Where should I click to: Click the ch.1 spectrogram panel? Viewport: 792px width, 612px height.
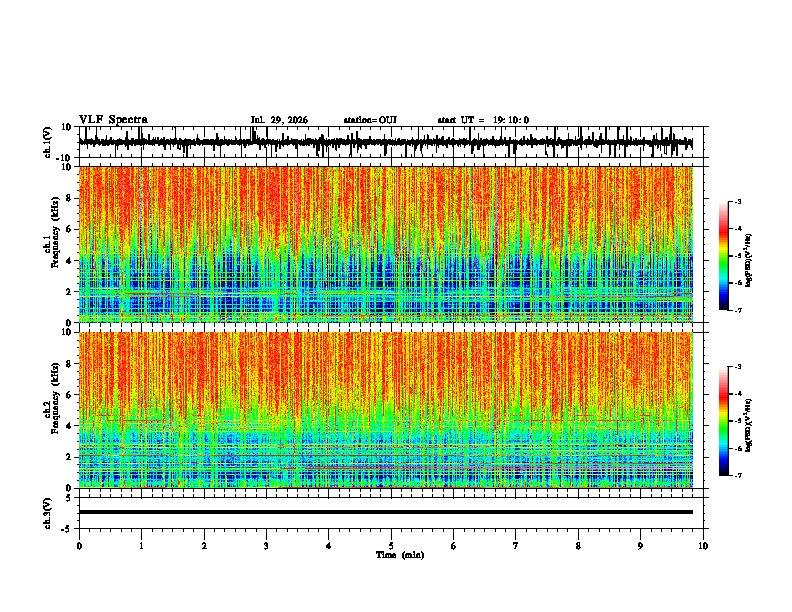[386, 244]
